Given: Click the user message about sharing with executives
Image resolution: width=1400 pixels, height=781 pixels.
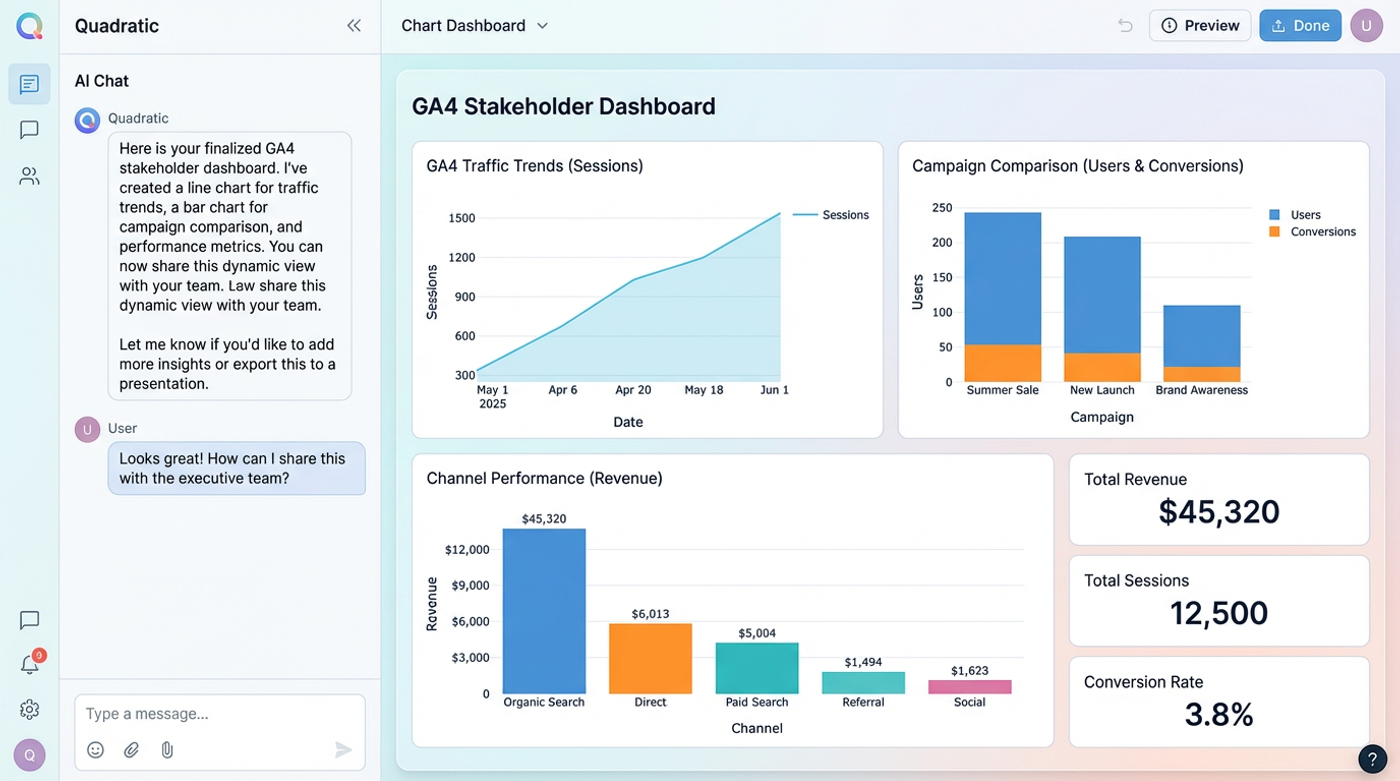Looking at the screenshot, I should pyautogui.click(x=237, y=468).
